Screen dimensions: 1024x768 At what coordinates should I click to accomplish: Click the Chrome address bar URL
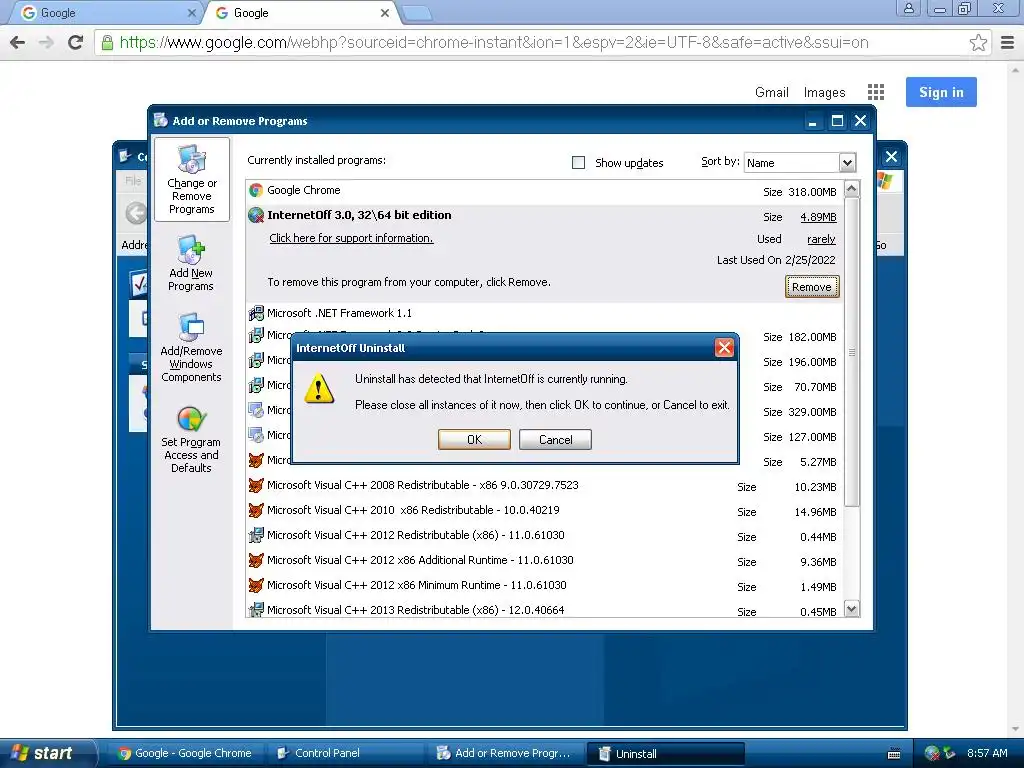tap(494, 42)
